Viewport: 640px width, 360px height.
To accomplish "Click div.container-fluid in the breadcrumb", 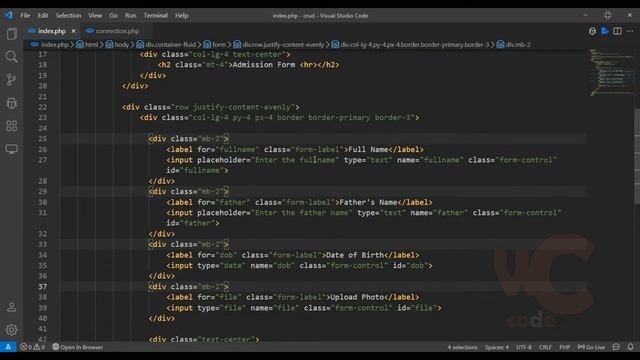I will point(170,44).
